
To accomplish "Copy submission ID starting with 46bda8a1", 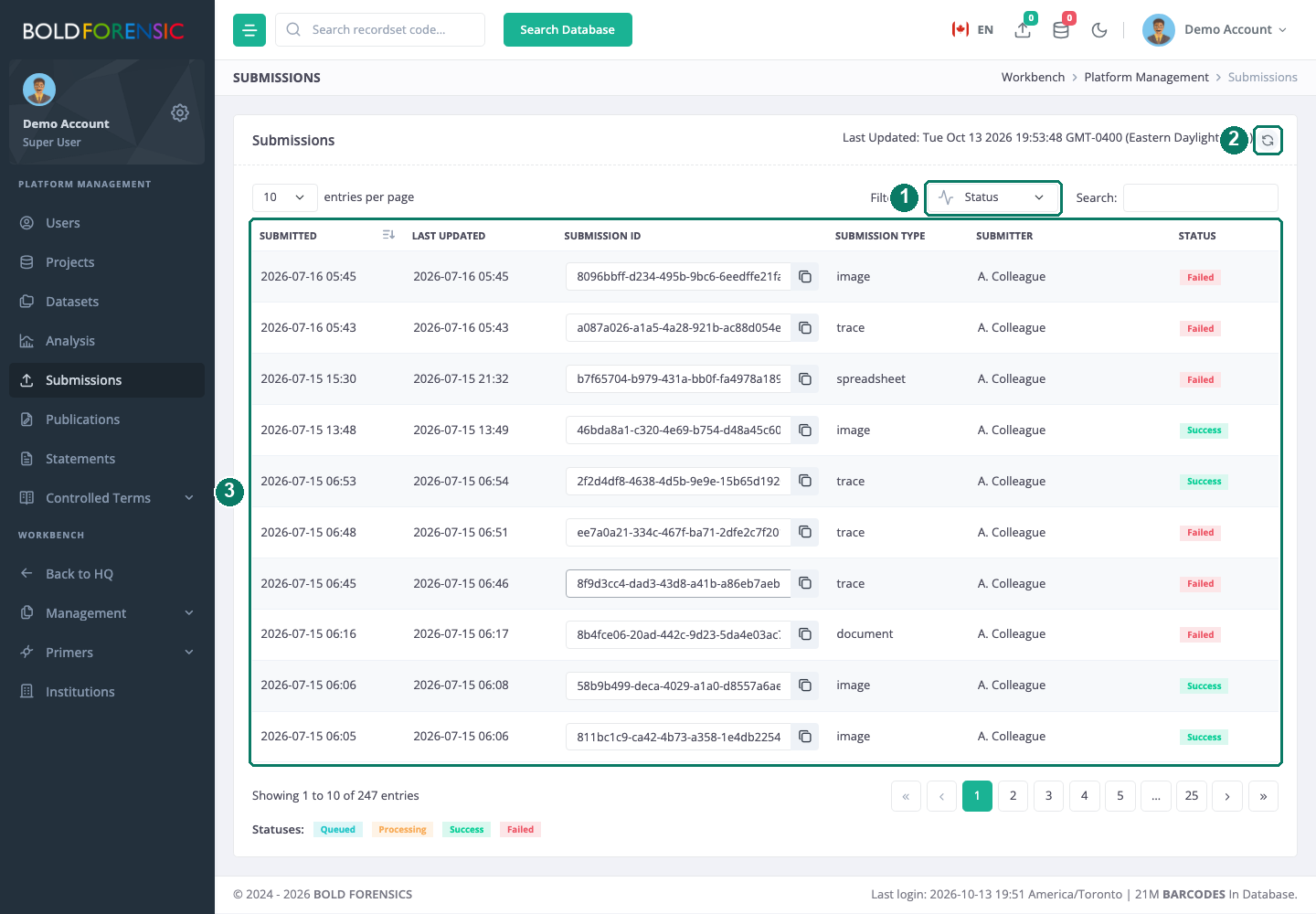I will coord(805,430).
